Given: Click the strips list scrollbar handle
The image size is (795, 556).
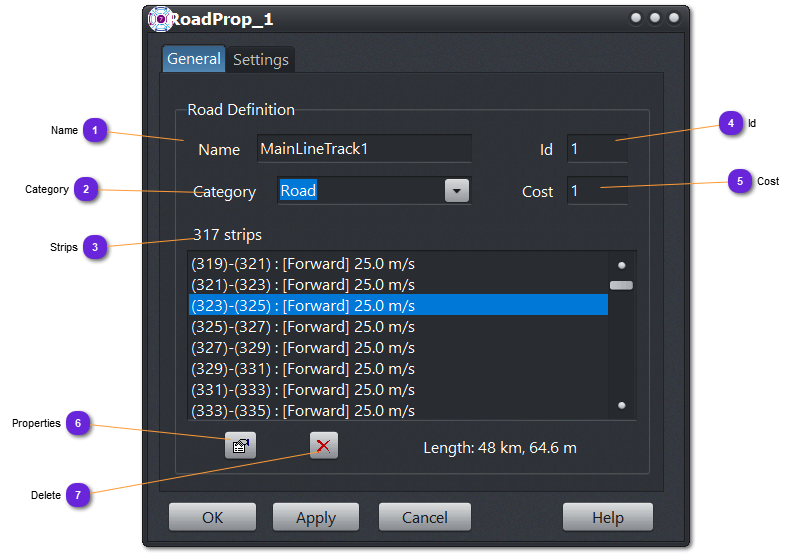Looking at the screenshot, I should coord(621,285).
